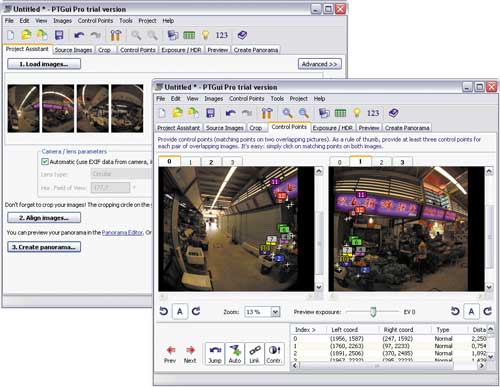Screen dimensions: 500x387
Task: Toggle the Auto button
Action: (x=235, y=354)
